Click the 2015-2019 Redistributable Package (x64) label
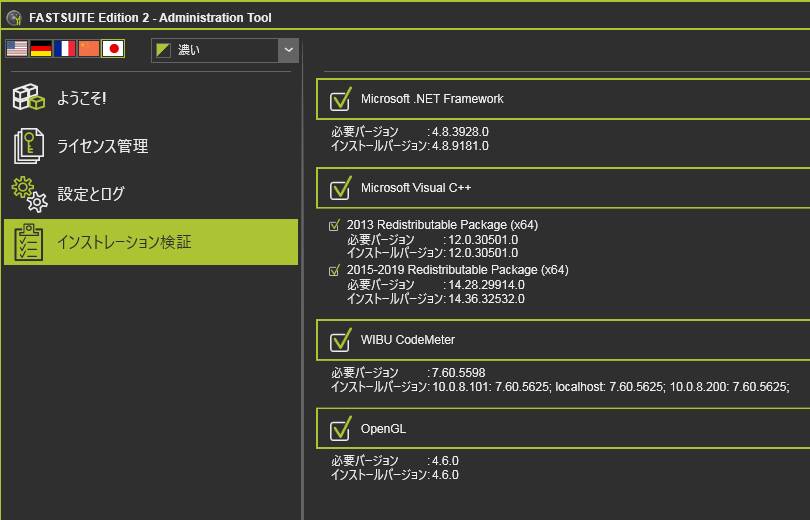810x520 pixels. 457,270
